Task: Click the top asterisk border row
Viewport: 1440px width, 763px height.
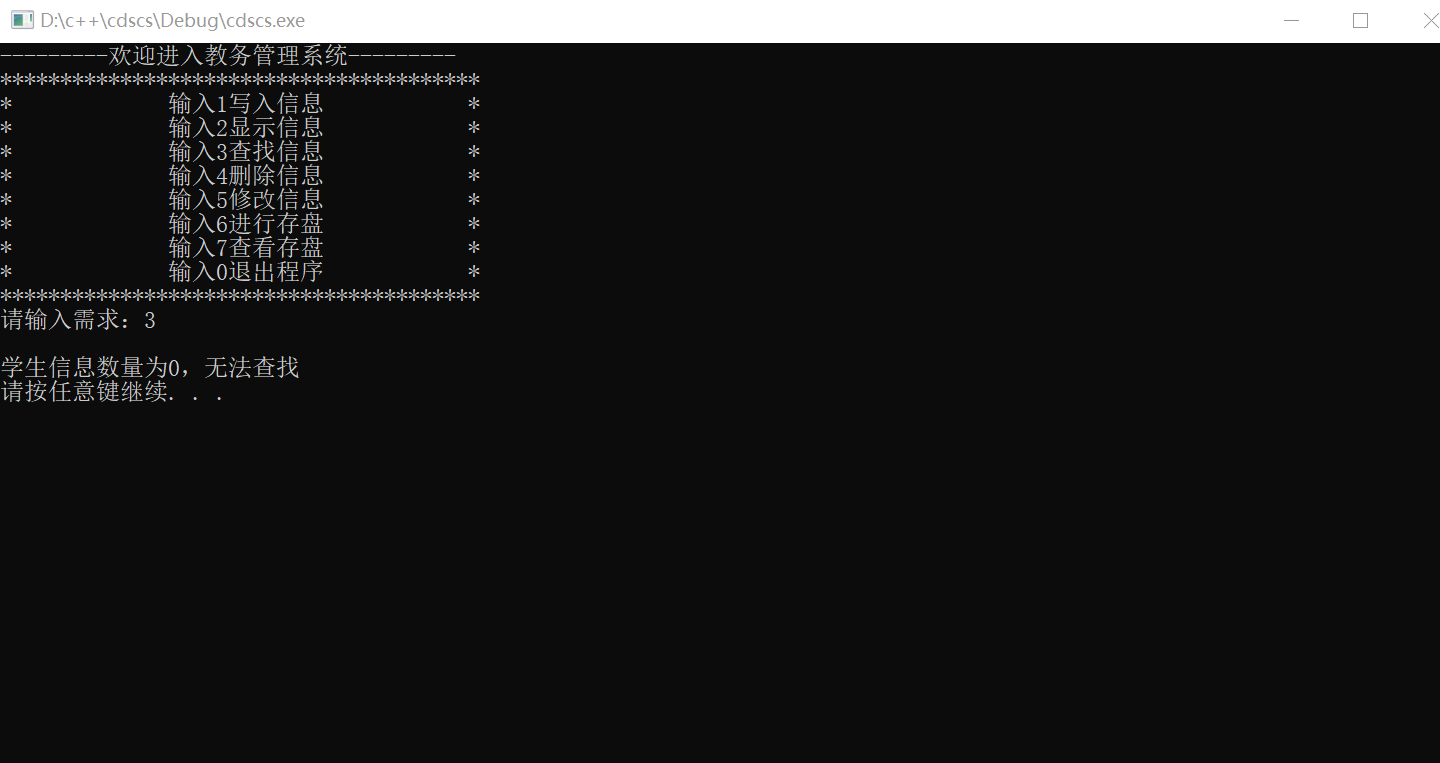Action: [240, 80]
